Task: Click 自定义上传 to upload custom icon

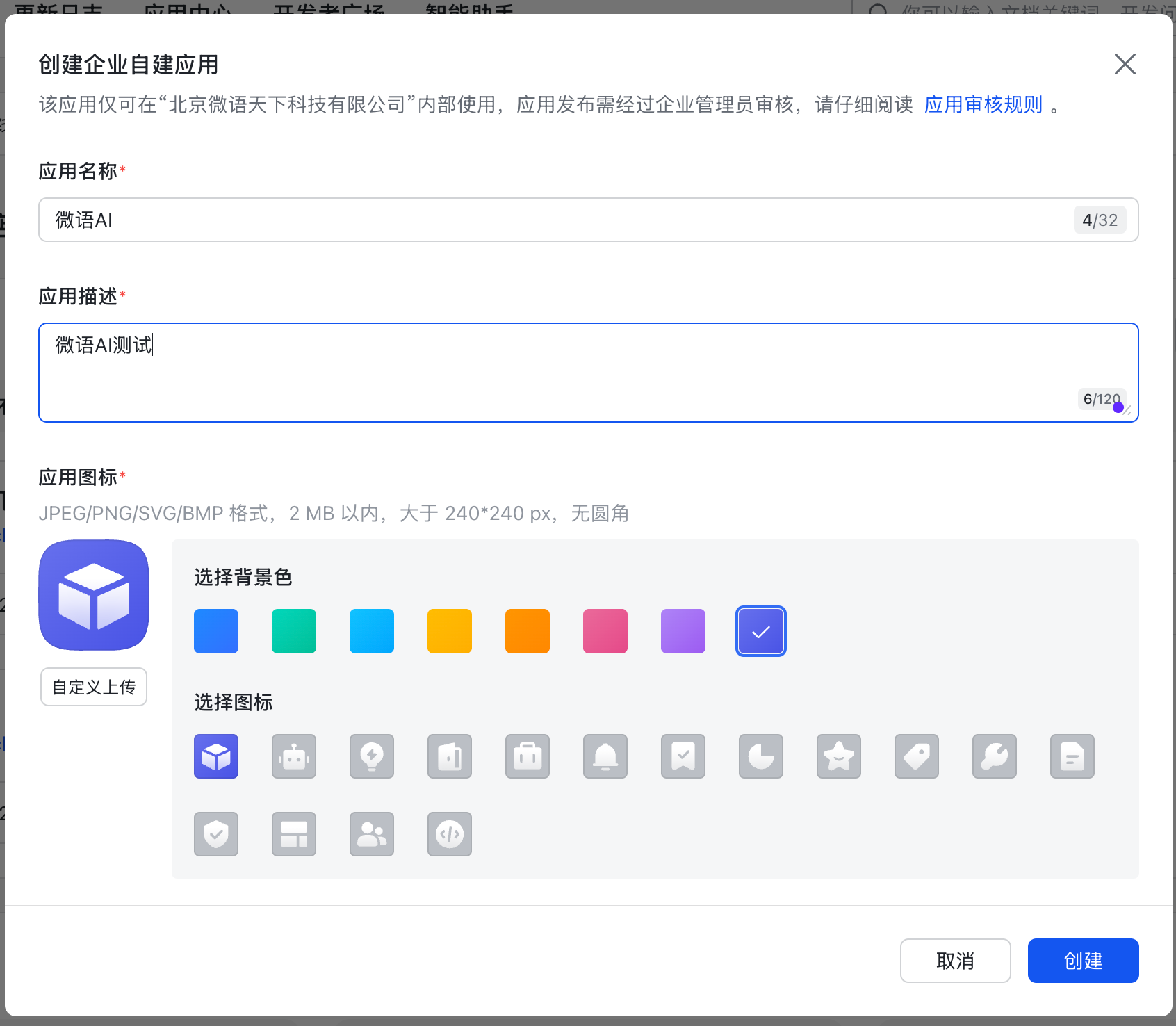Action: 93,686
